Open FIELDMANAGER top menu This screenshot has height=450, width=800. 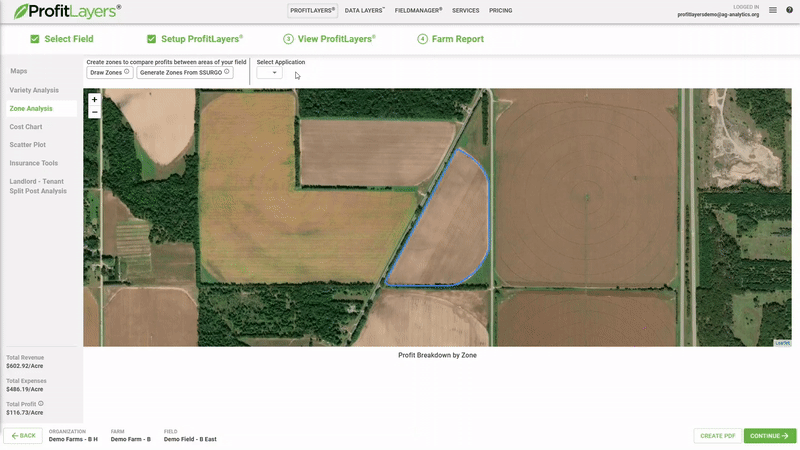(x=418, y=10)
